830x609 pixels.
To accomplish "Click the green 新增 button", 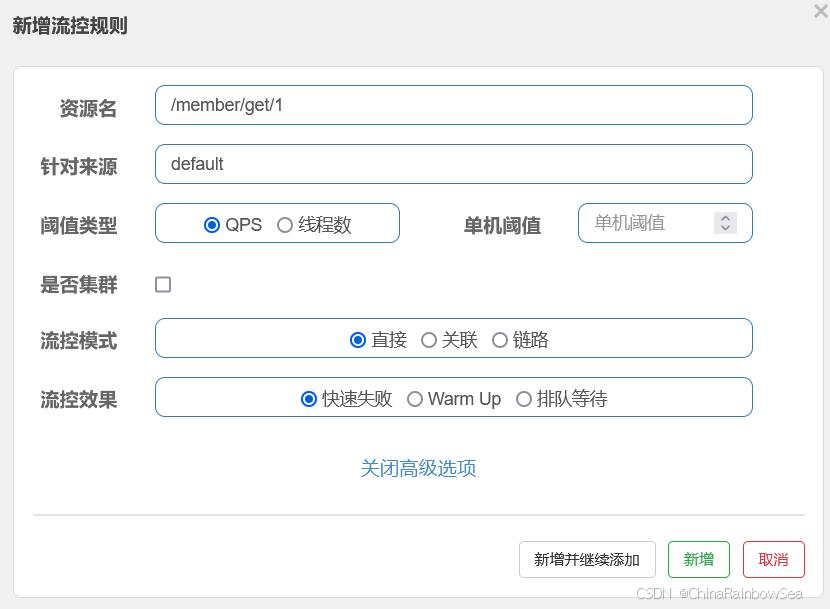I will coord(698,560).
